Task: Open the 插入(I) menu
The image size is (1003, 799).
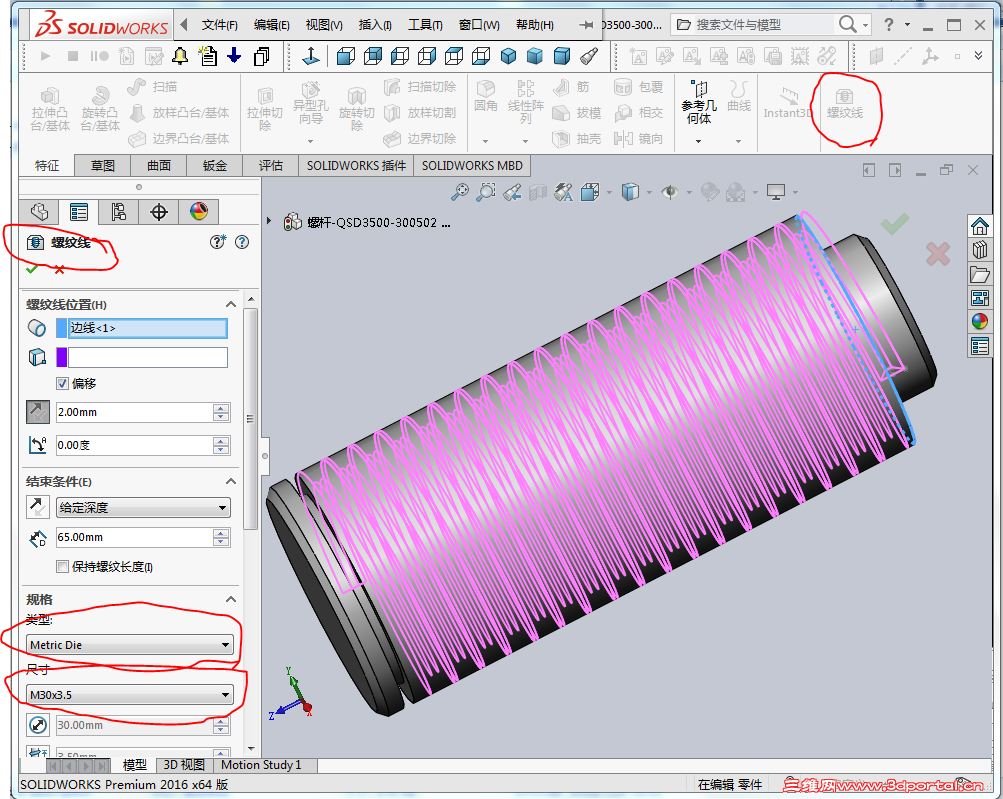Action: [375, 25]
